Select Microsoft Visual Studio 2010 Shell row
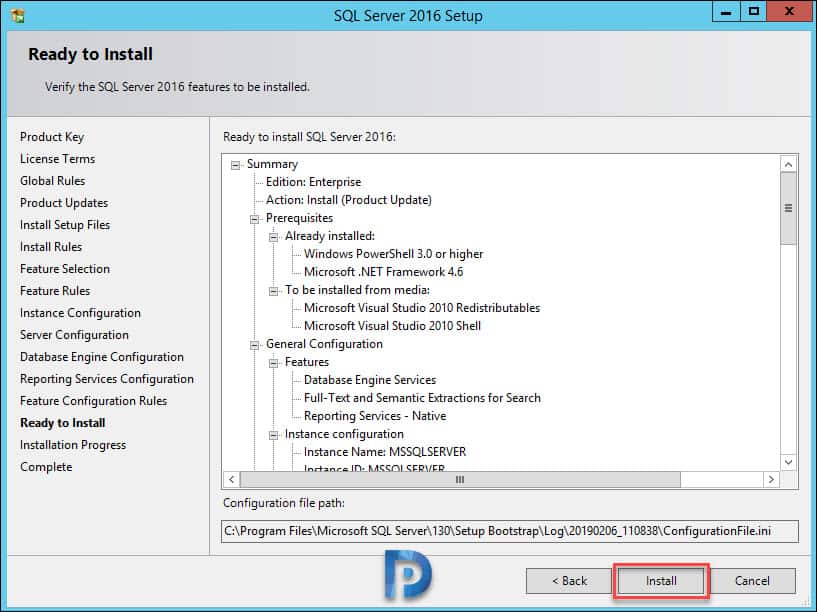817x612 pixels. 392,326
